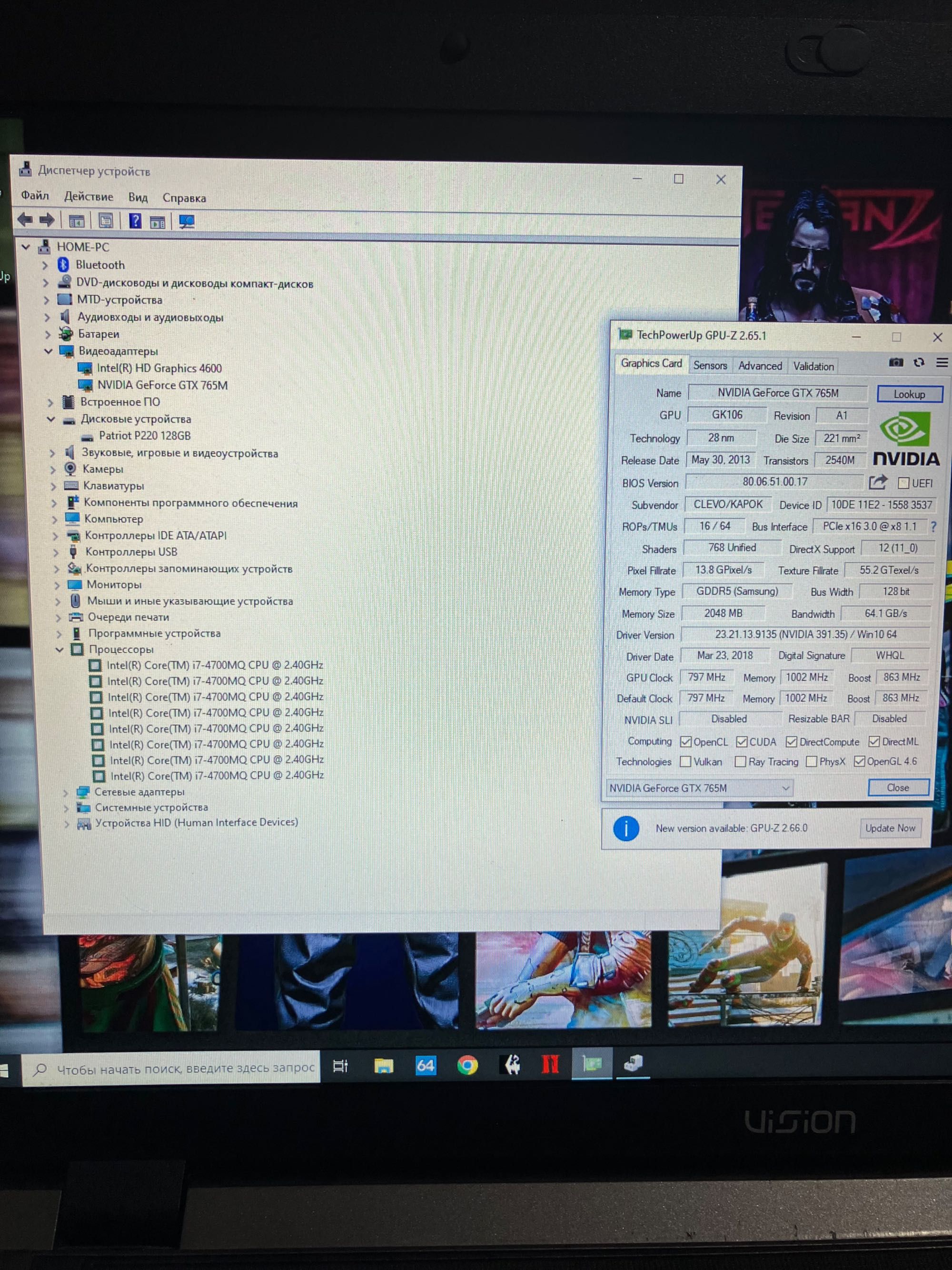Click the Lookup button
952x1270 pixels.
pos(910,394)
